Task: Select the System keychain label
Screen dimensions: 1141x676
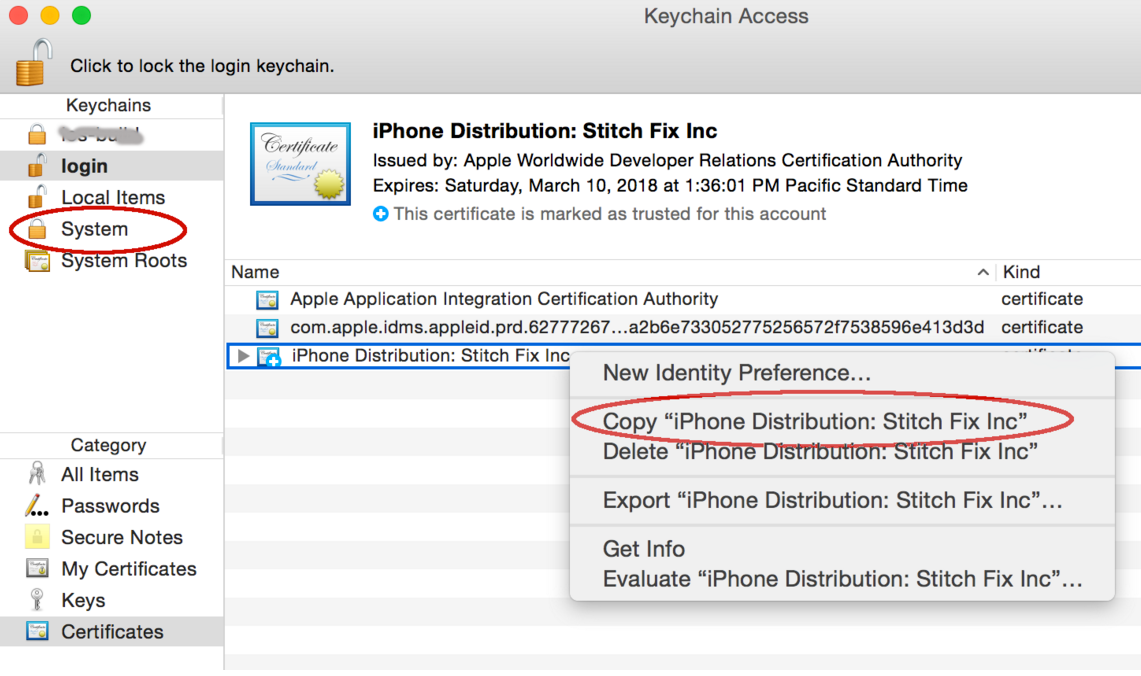Action: (95, 228)
